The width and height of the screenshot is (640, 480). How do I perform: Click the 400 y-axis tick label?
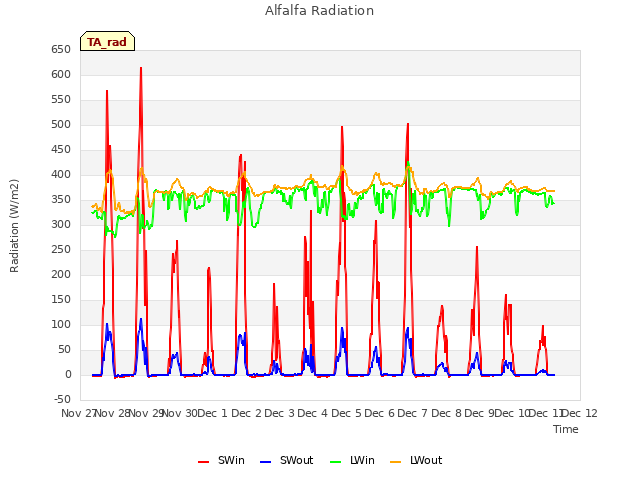pyautogui.click(x=61, y=174)
